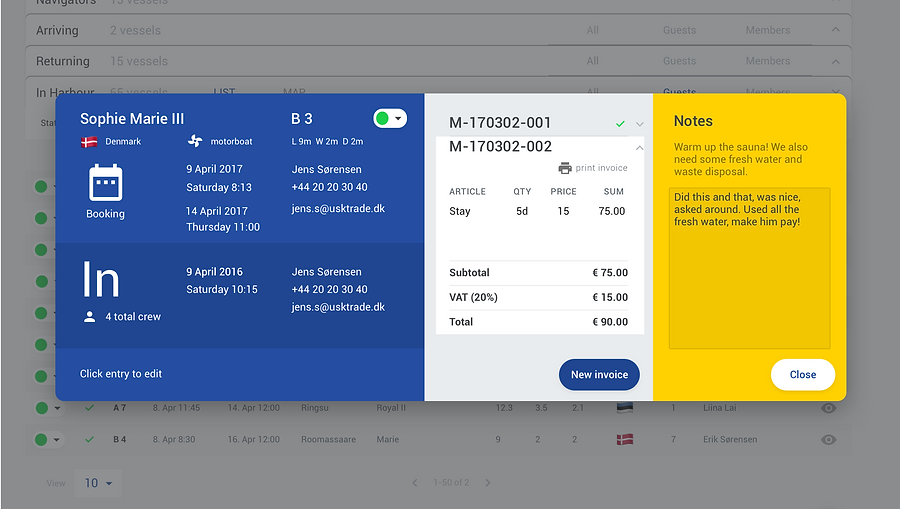
Task: Click the Estonian flag in Royal II row
Action: click(624, 408)
